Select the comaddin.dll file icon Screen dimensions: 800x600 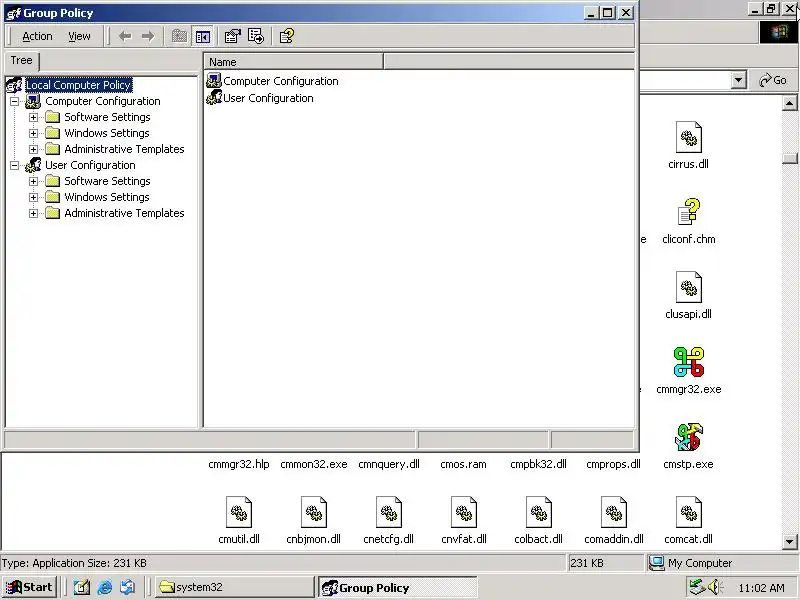[614, 512]
